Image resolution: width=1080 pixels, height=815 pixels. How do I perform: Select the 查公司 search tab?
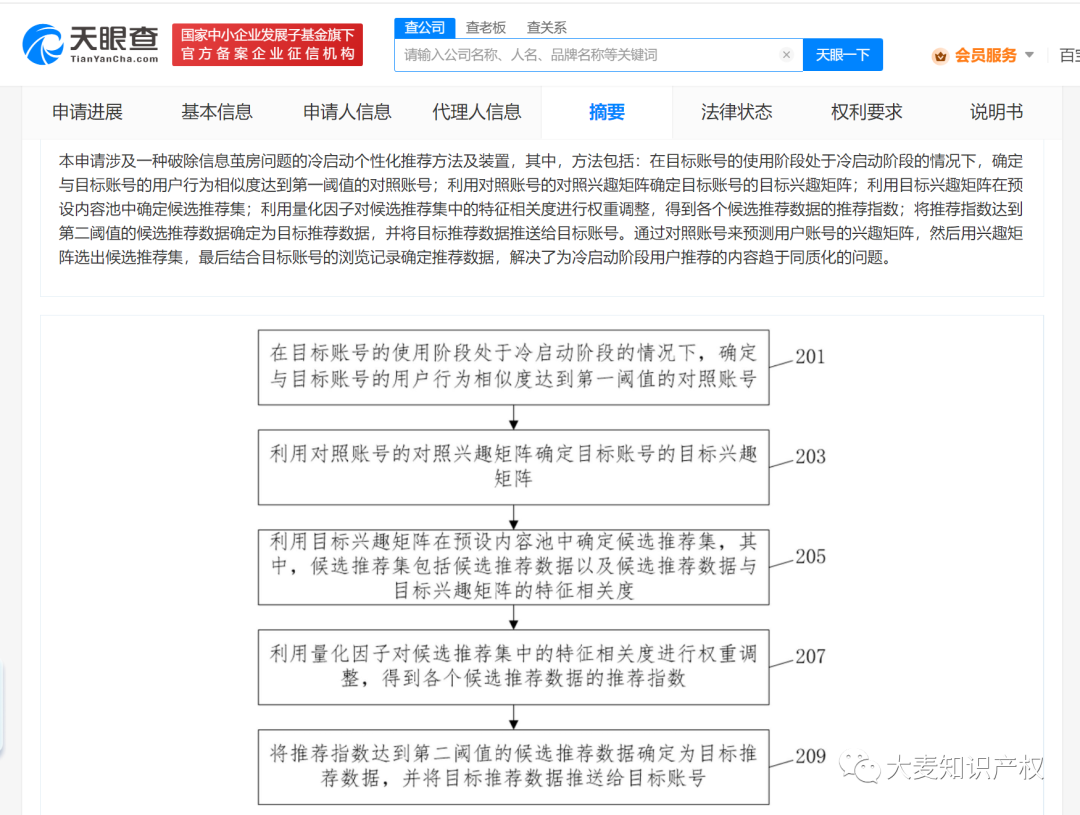[x=425, y=28]
